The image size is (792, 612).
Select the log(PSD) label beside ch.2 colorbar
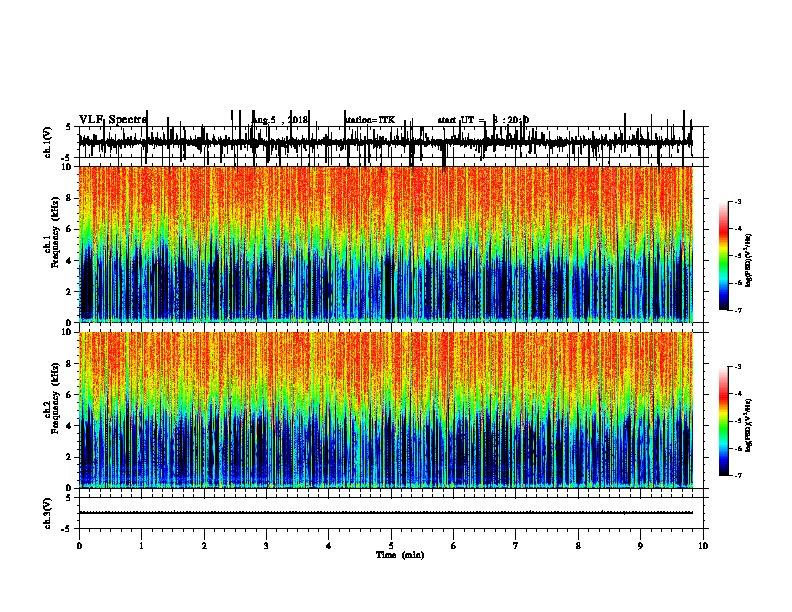pos(748,425)
